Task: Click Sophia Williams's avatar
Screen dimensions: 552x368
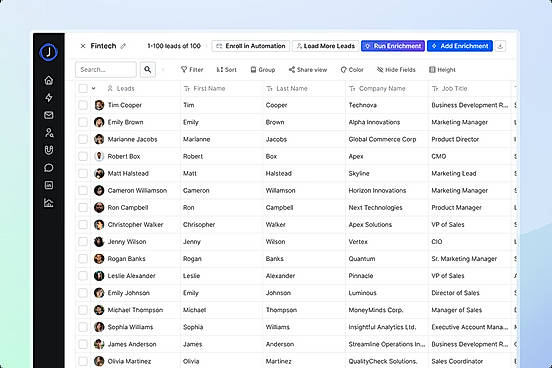Action: tap(99, 327)
